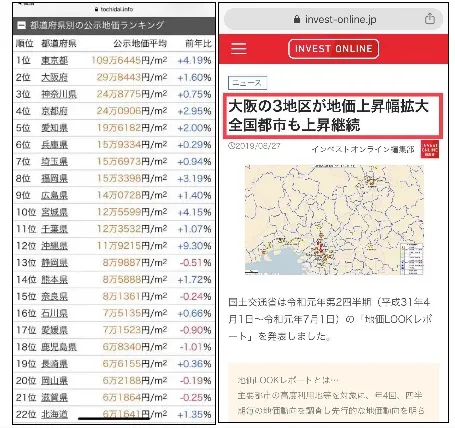This screenshot has height=428, width=455.
Task: Click the 都道府県 column header
Action: coord(59,43)
